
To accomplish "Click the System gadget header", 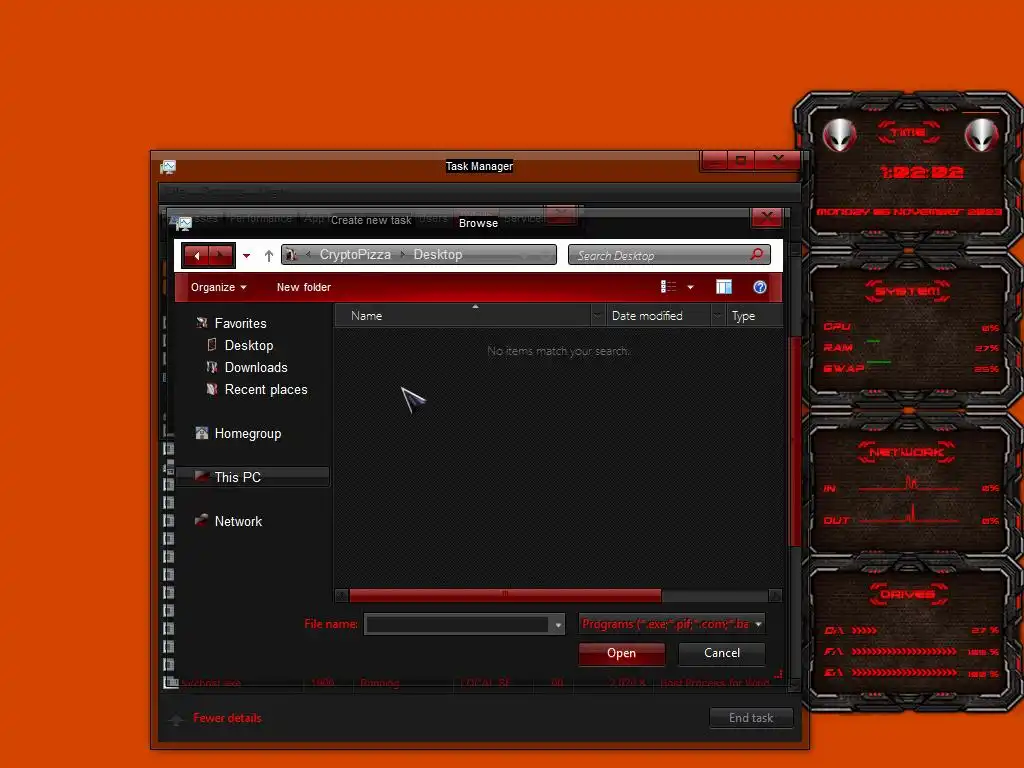I will [x=908, y=291].
